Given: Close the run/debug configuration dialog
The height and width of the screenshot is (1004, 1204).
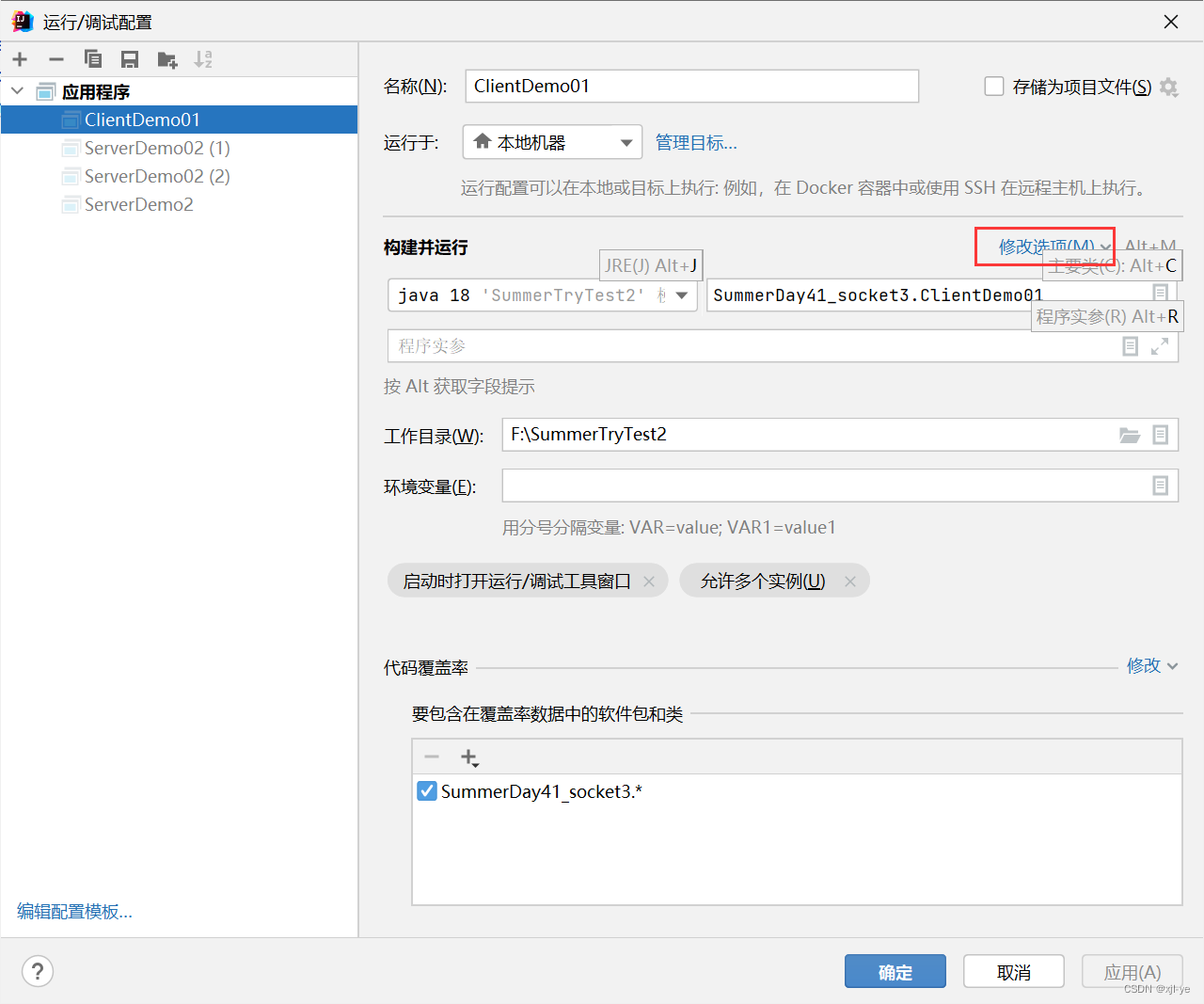Looking at the screenshot, I should (1171, 22).
